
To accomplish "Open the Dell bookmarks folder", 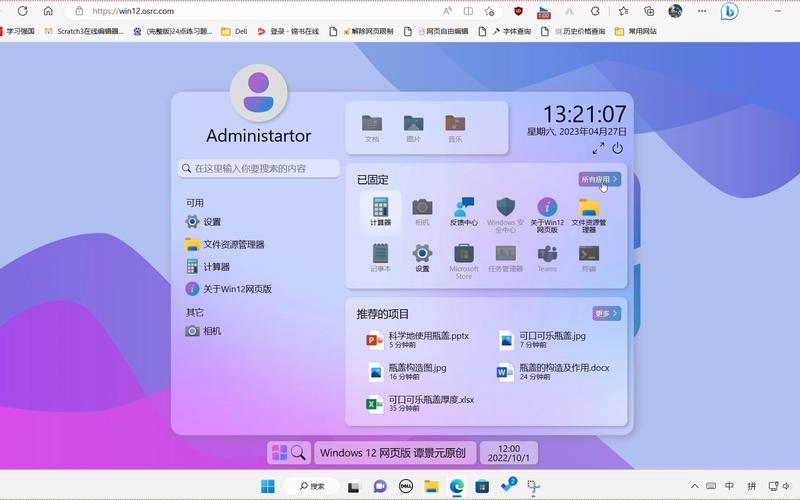I will [x=234, y=31].
